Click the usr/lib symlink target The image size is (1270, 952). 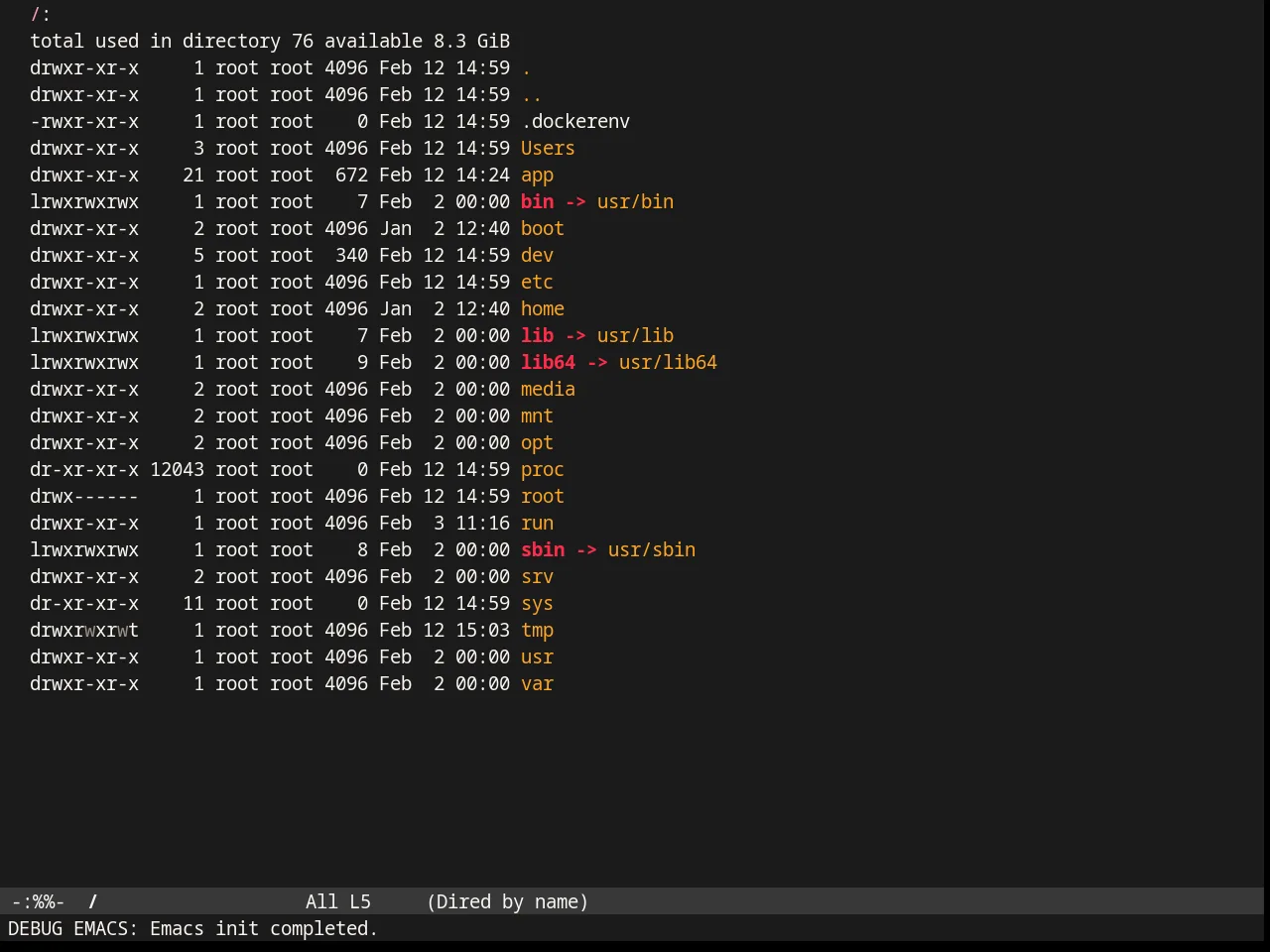(635, 335)
